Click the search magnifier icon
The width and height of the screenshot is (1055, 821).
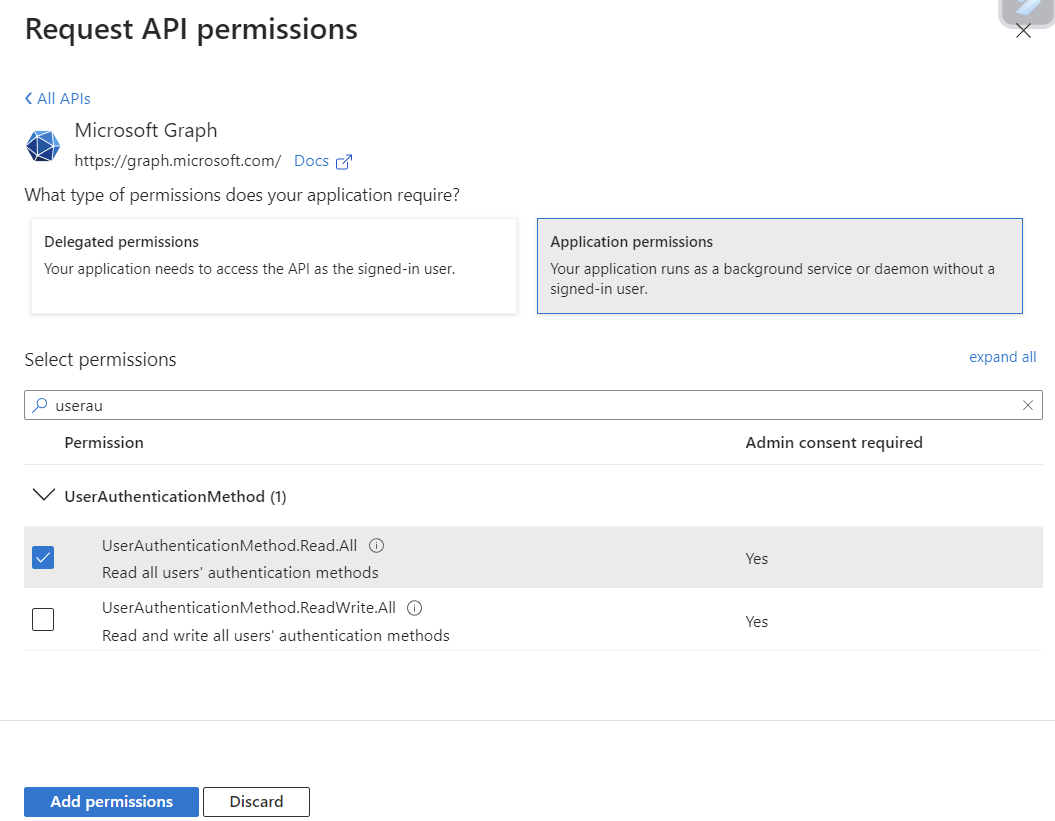[x=40, y=405]
